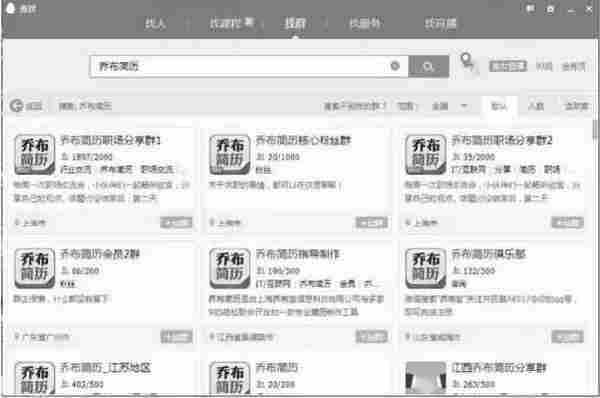
Task: Click the QQ penguin logo in title bar
Action: 11,8
